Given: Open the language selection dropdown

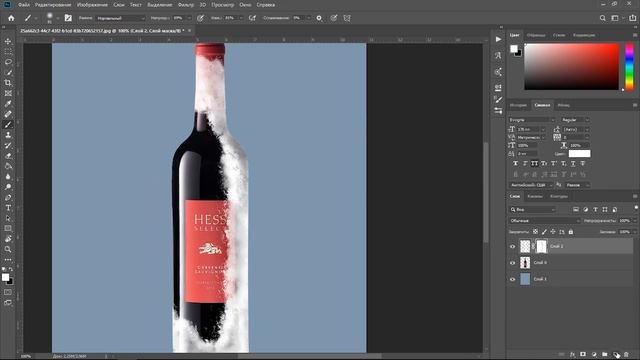Looking at the screenshot, I should click(531, 185).
